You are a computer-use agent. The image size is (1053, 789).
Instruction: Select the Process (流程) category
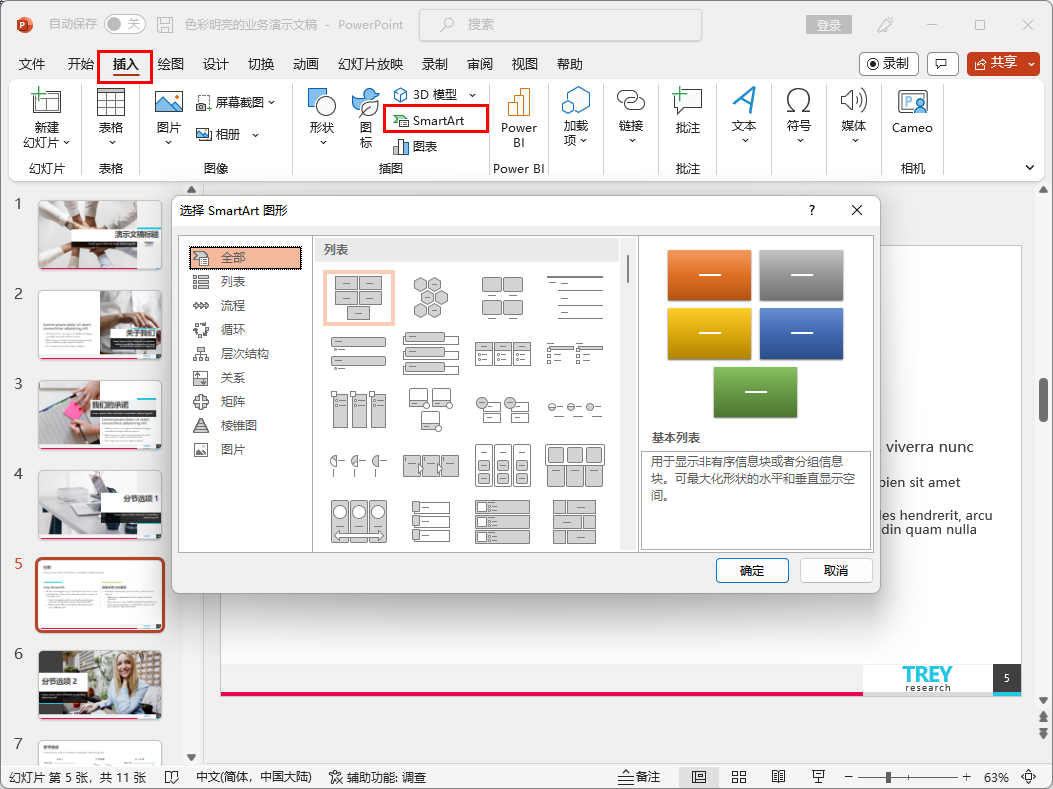pyautogui.click(x=245, y=306)
